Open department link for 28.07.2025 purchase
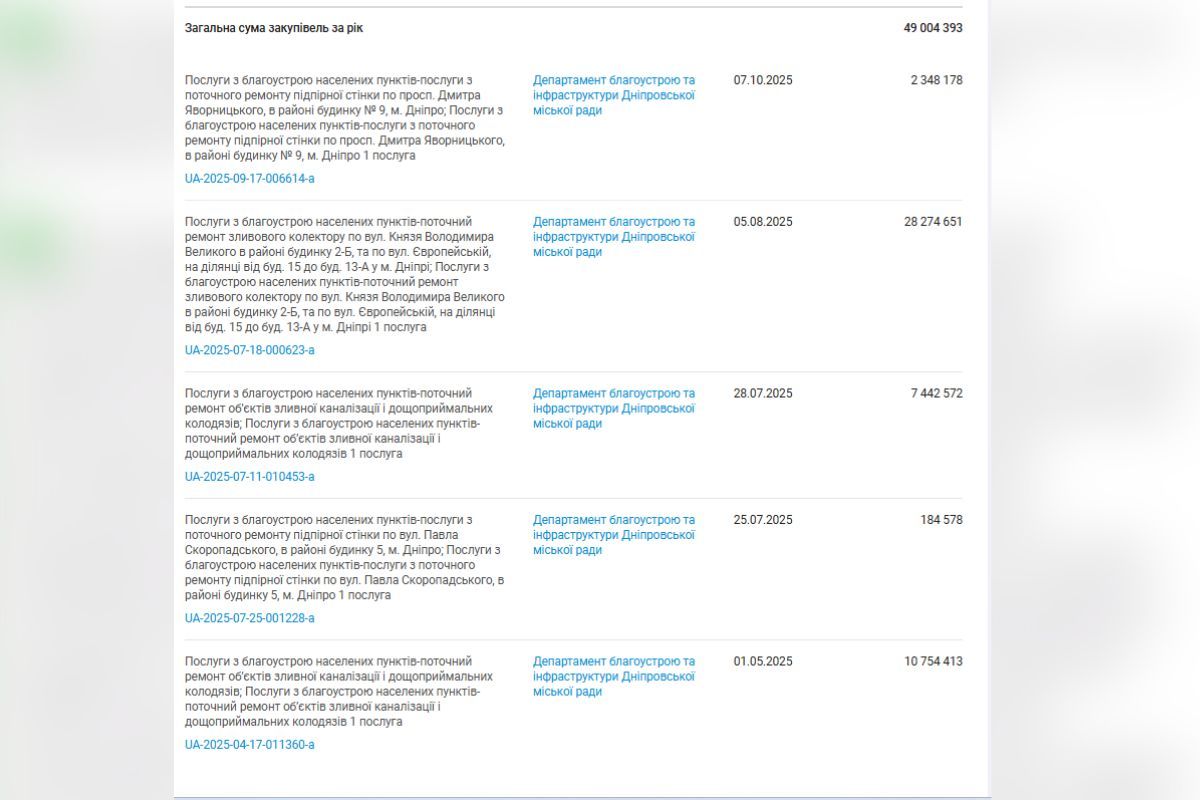Image resolution: width=1200 pixels, height=800 pixels. [x=613, y=408]
